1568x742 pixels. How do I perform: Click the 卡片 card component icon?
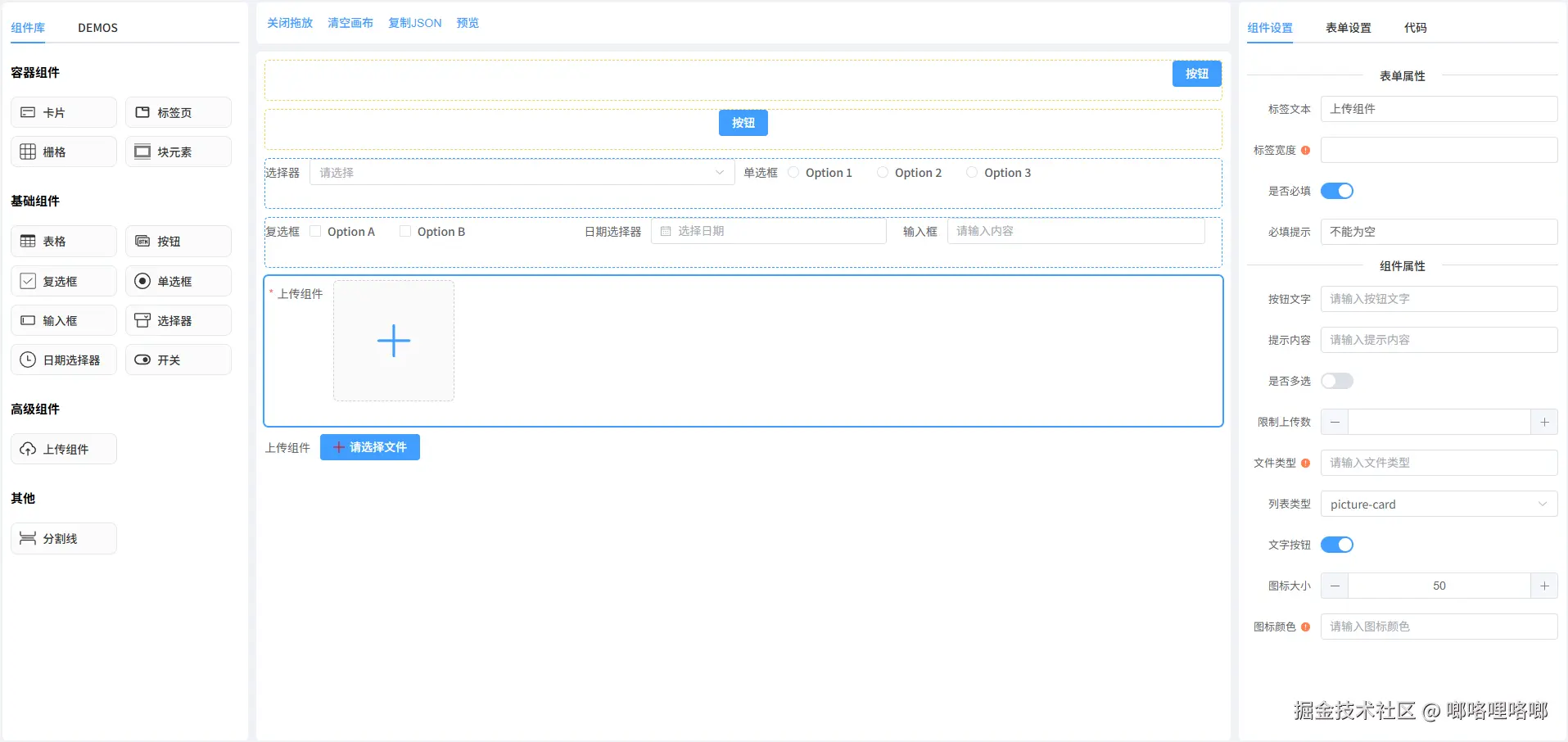[28, 112]
